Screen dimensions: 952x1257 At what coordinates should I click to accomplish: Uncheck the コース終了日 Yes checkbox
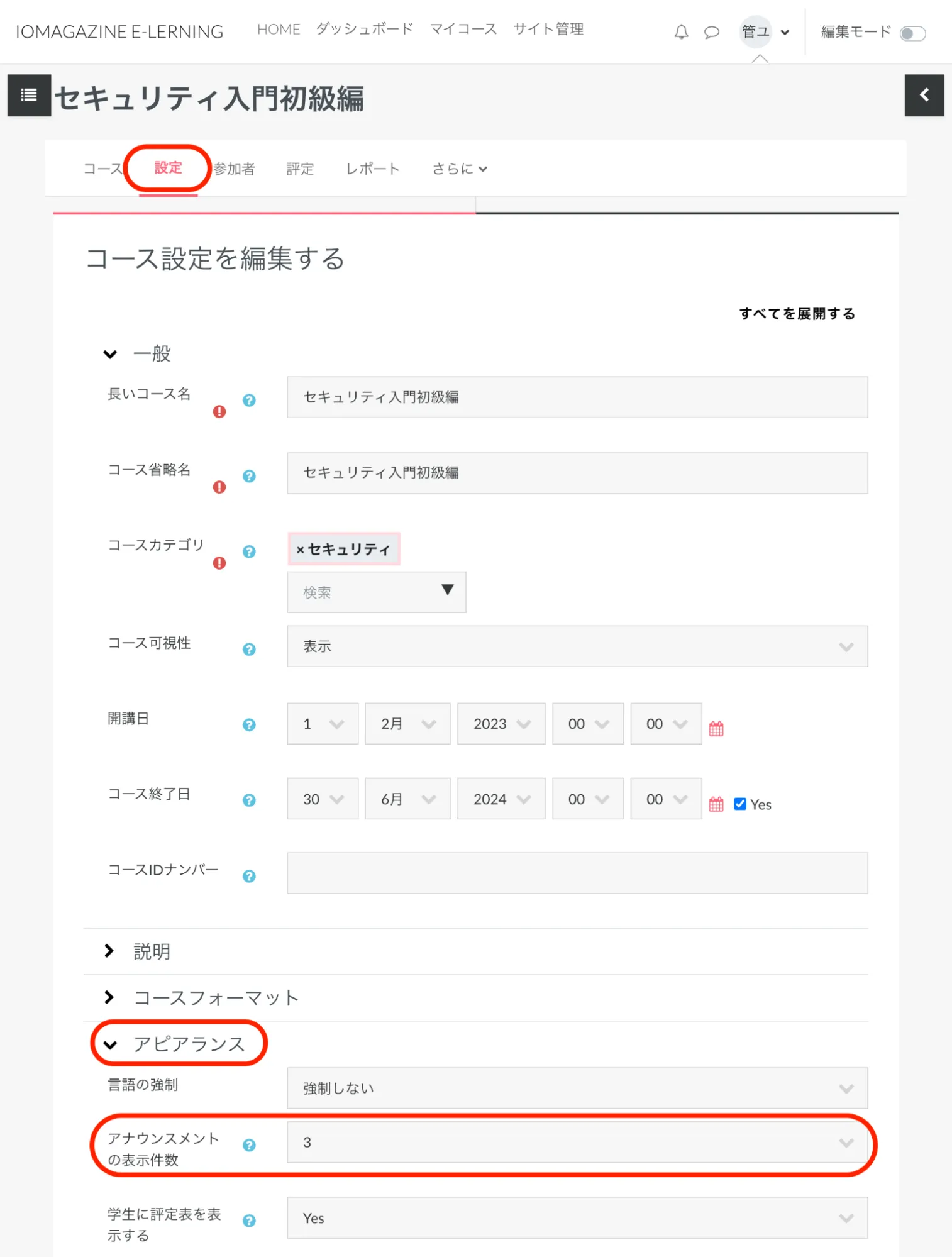click(740, 804)
